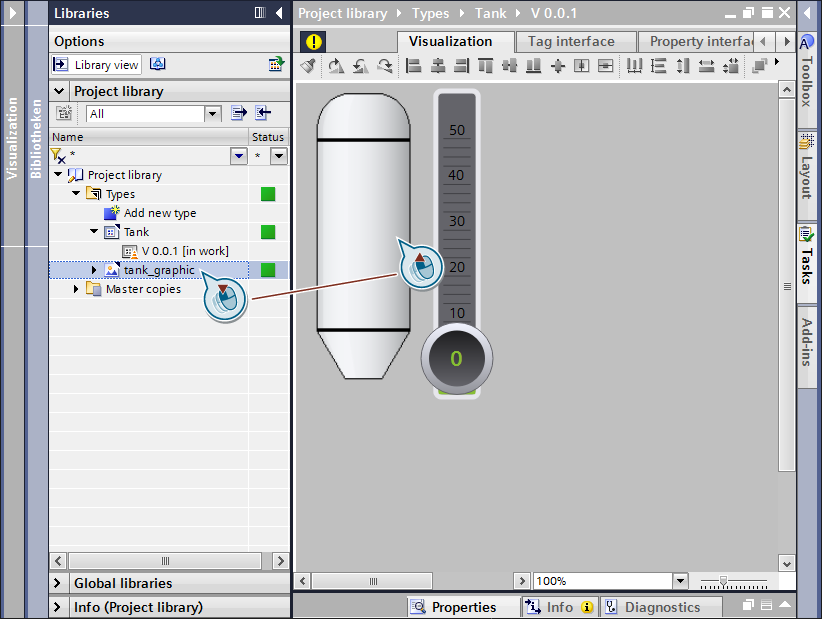Click the export library icon in Options

(276, 64)
